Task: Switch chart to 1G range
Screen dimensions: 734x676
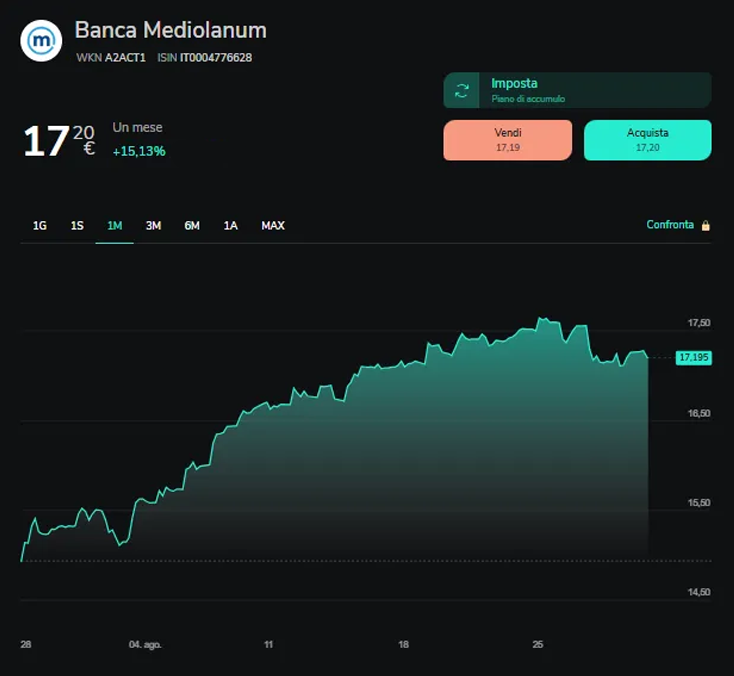Action: click(40, 226)
